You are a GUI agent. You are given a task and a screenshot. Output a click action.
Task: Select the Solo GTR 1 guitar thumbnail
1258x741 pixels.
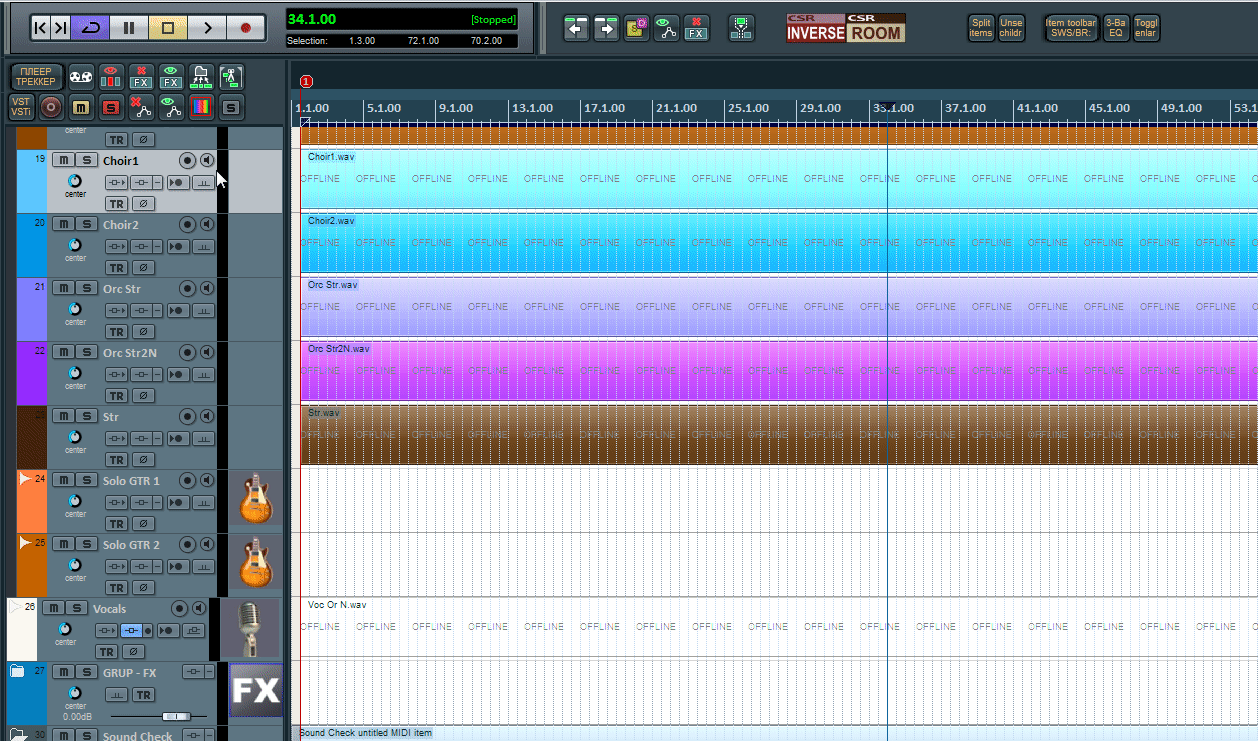click(x=255, y=500)
